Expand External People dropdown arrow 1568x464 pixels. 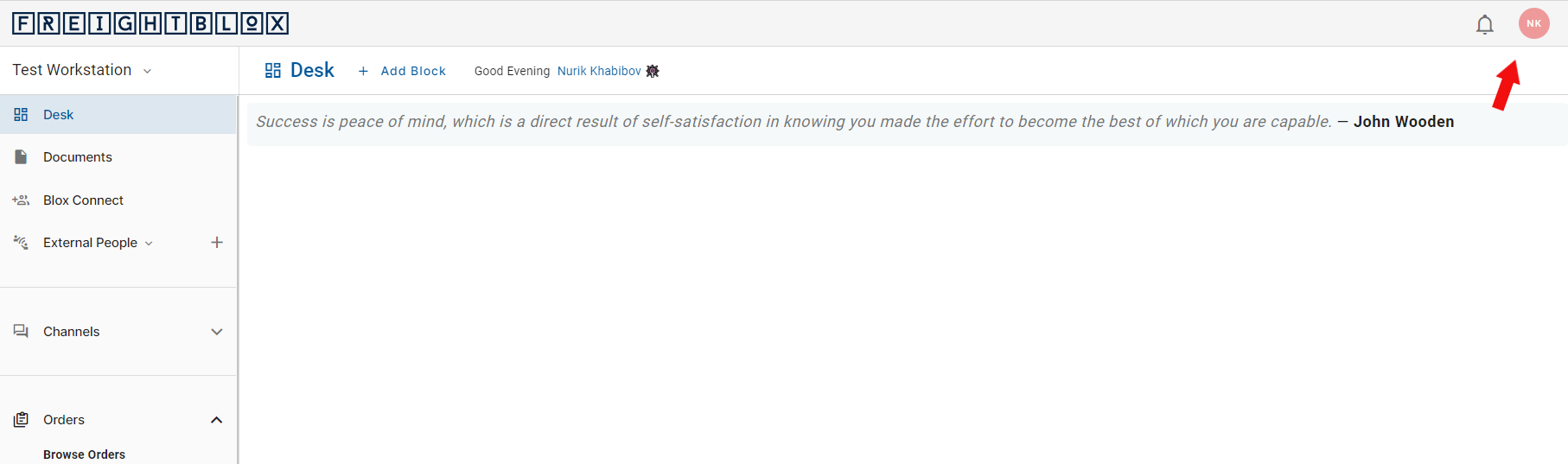[149, 243]
